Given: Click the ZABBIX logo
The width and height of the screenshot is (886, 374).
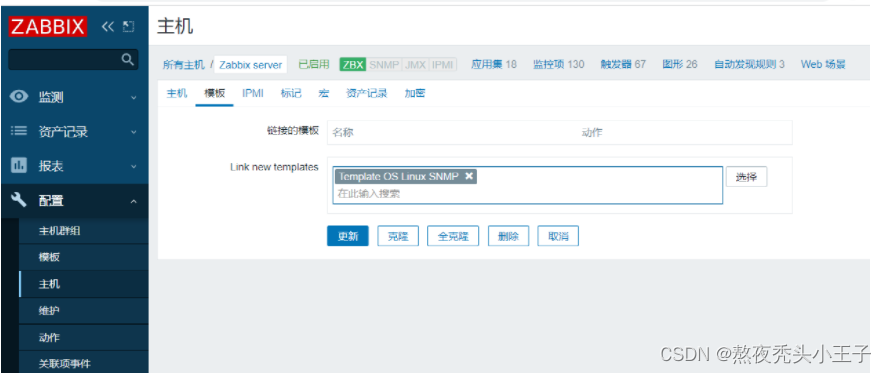Looking at the screenshot, I should click(x=47, y=27).
